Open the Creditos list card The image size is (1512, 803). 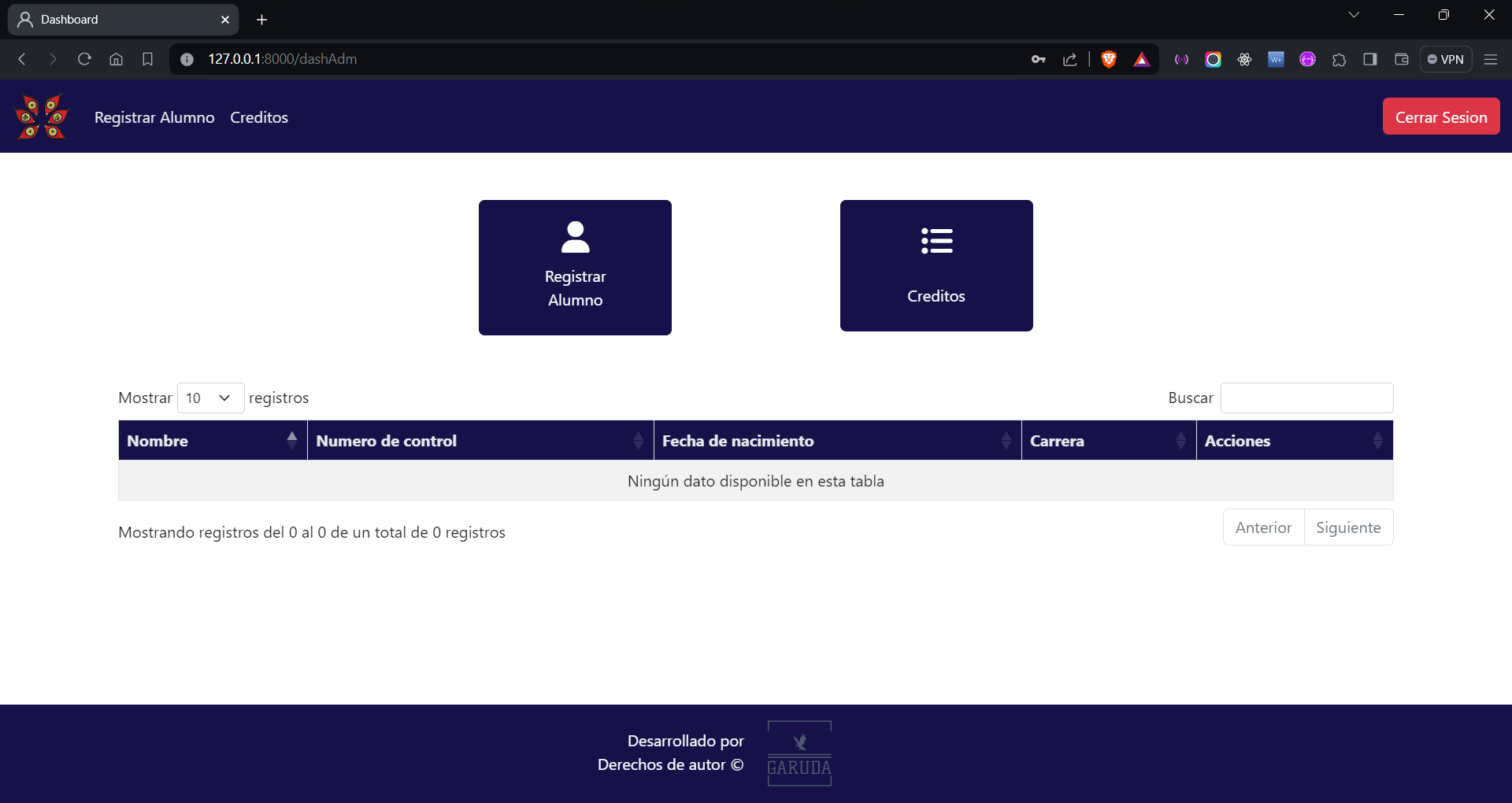click(x=936, y=265)
